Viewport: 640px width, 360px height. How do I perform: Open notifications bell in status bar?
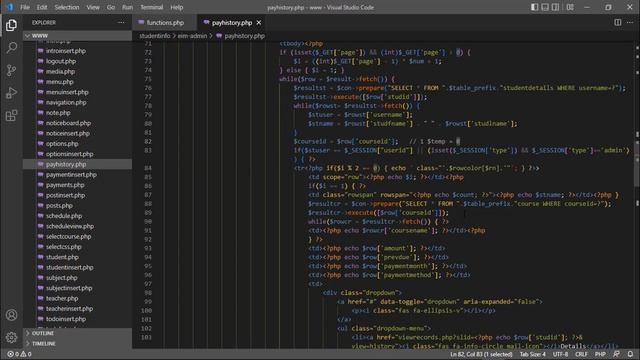tap(630, 354)
